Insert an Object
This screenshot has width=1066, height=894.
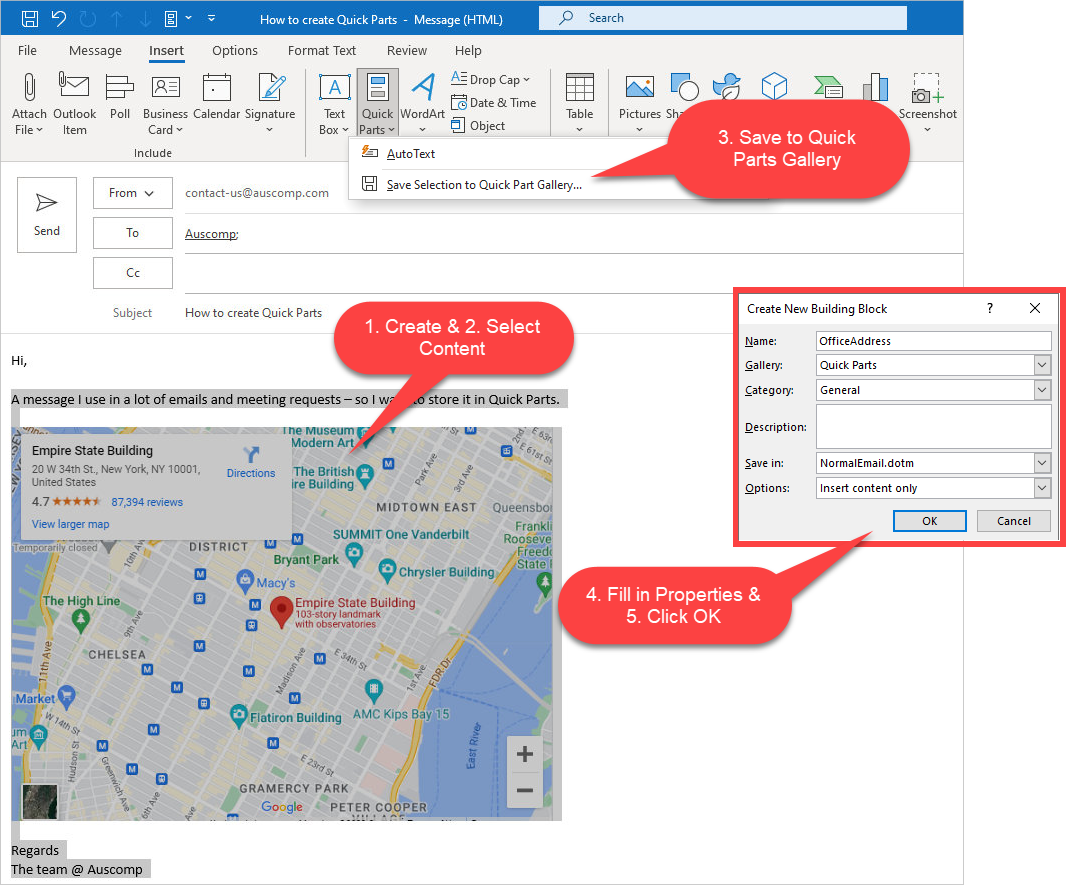click(x=478, y=126)
